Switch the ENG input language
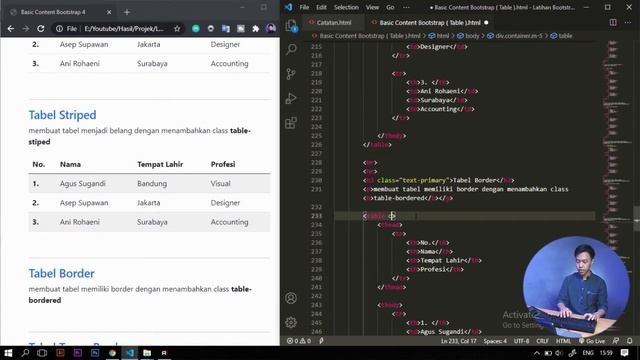 (x=588, y=353)
